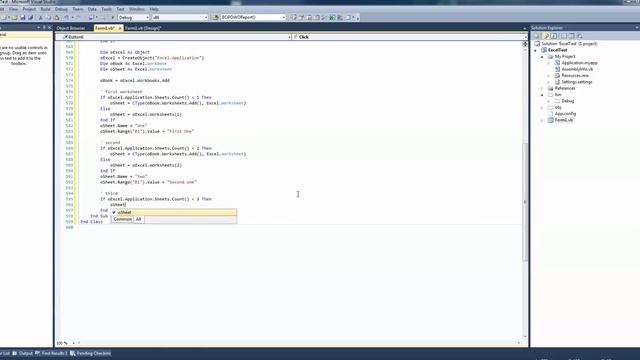The width and height of the screenshot is (640, 360).
Task: Click the Save icon in toolbar
Action: pyautogui.click(x=22, y=18)
